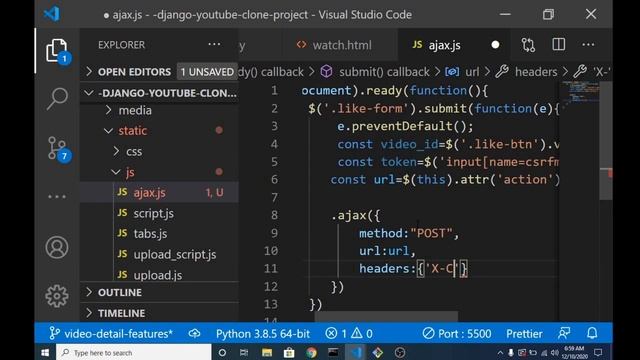Open the Manage gear icon
640x360 pixels.
pyautogui.click(x=57, y=296)
